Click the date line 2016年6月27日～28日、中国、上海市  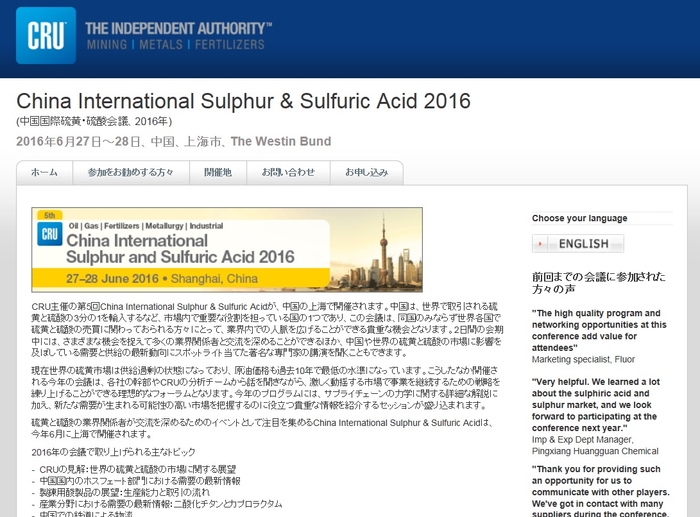click(119, 142)
